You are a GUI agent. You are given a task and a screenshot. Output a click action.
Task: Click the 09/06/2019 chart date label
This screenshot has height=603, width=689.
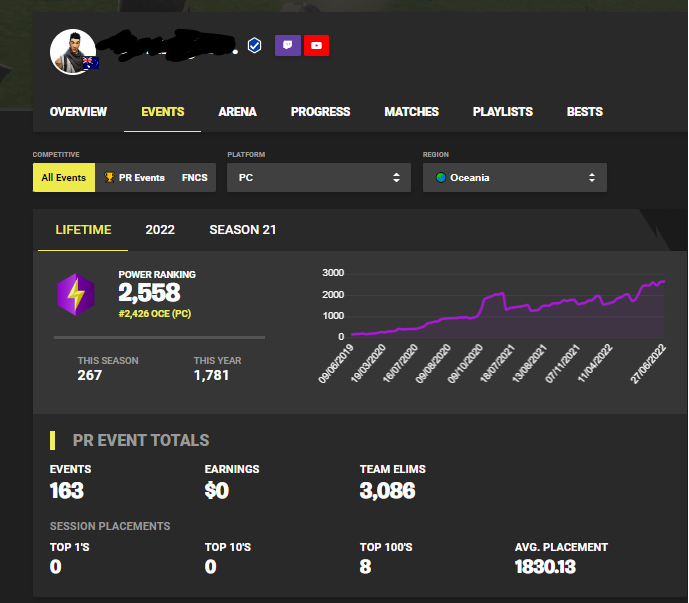point(336,364)
